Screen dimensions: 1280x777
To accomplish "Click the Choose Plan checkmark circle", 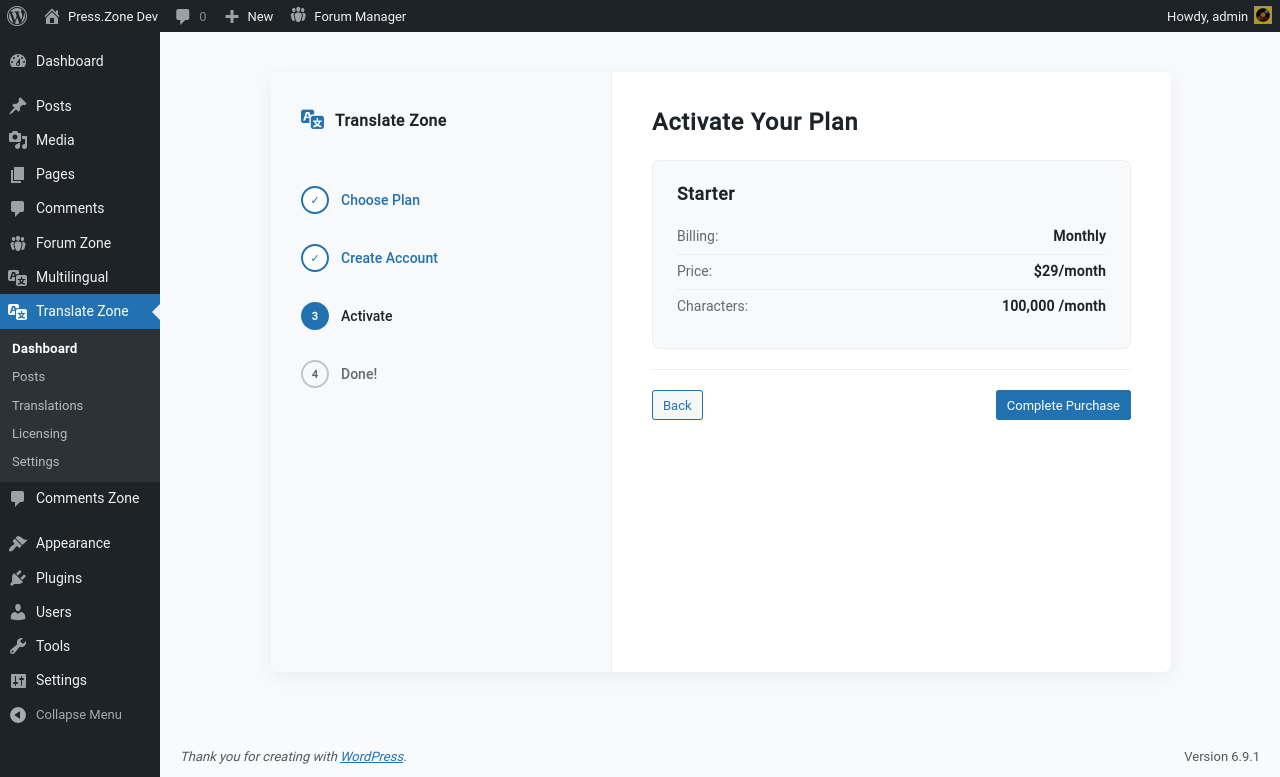I will pos(315,200).
